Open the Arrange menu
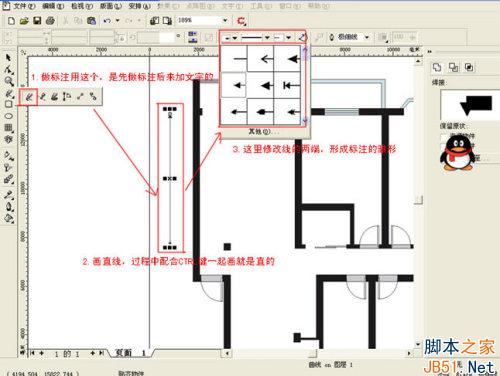500x376 pixels. 140,6
